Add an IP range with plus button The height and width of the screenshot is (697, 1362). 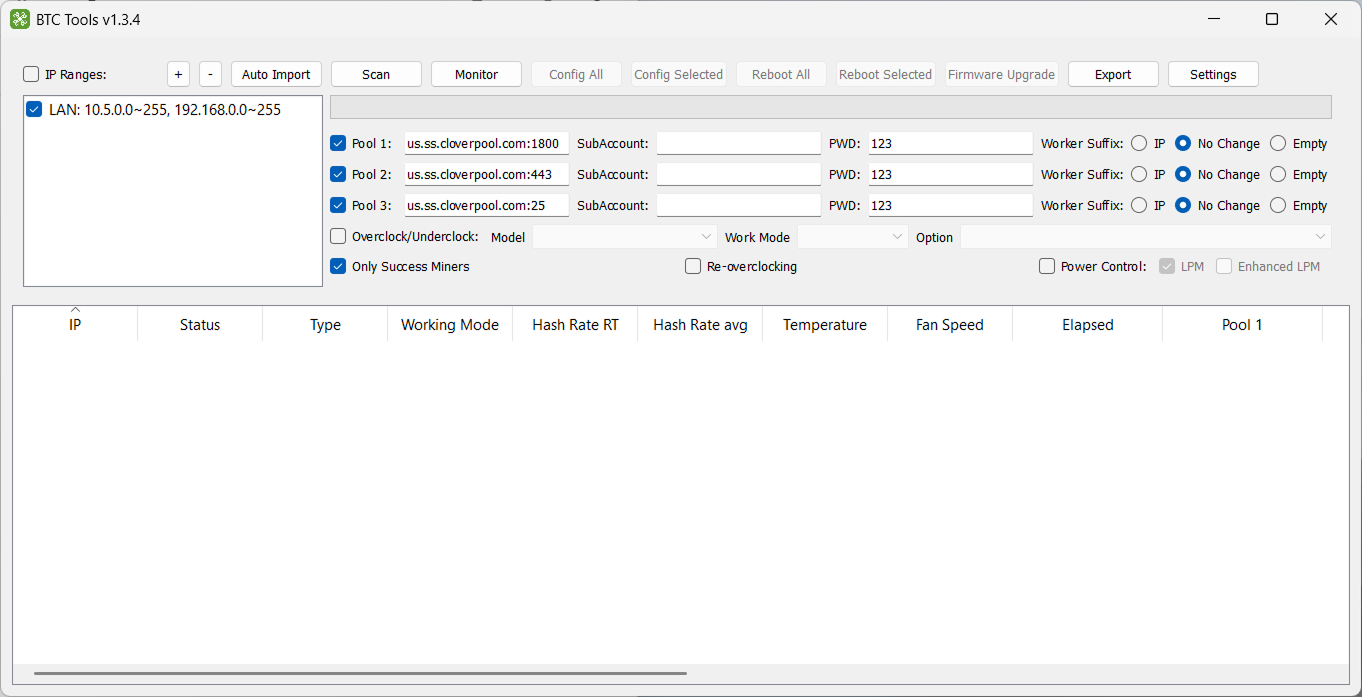point(178,74)
